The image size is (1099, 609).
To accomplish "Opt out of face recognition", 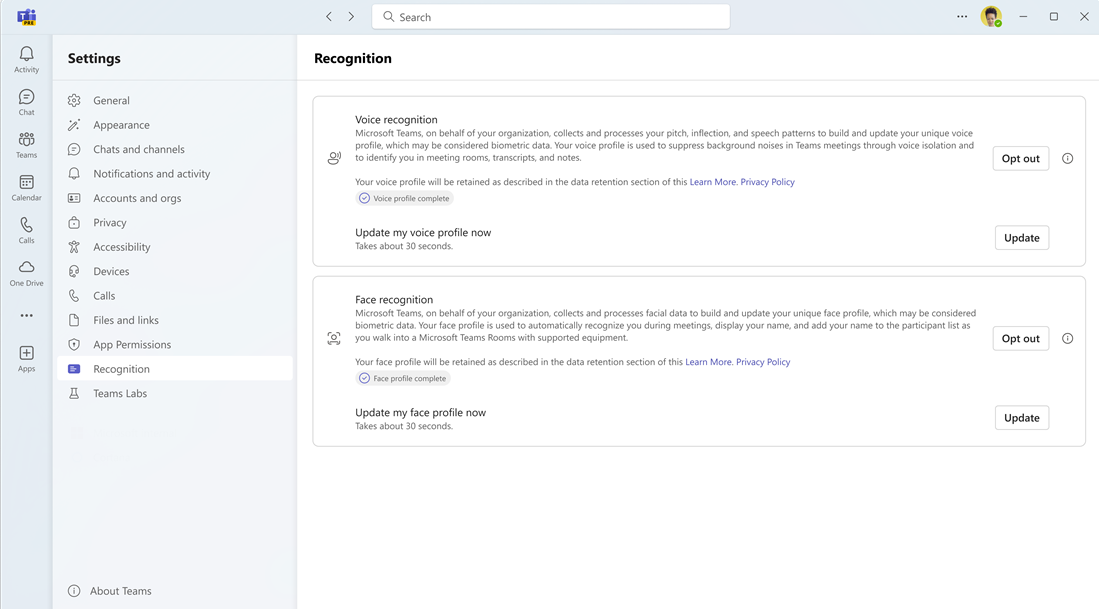I will [x=1020, y=338].
